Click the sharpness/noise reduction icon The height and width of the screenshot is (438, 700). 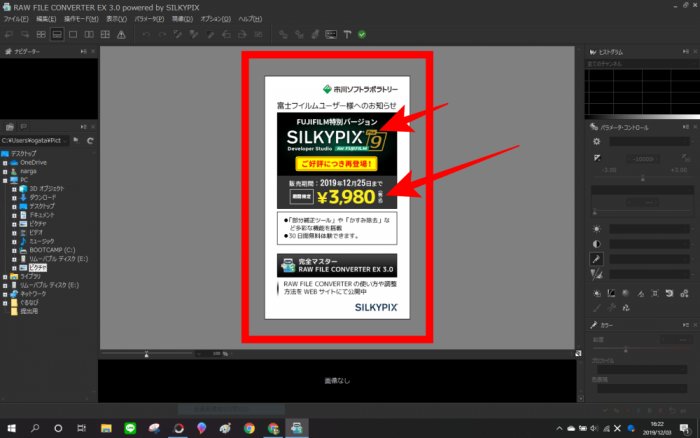pyautogui.click(x=597, y=275)
